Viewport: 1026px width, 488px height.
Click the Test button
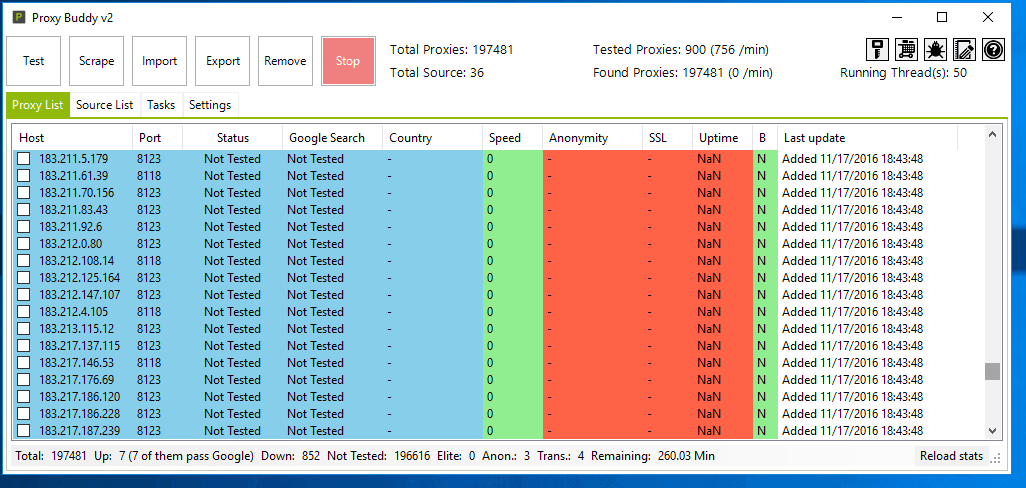click(33, 61)
